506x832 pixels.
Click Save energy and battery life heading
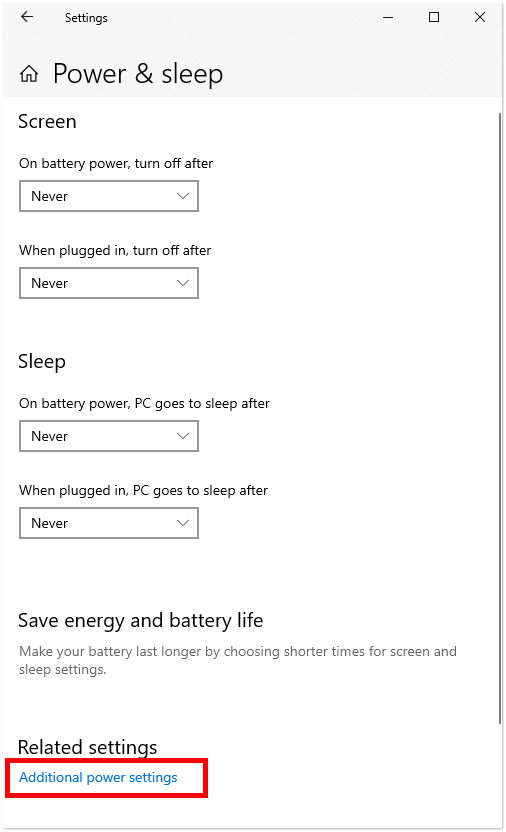tap(141, 620)
